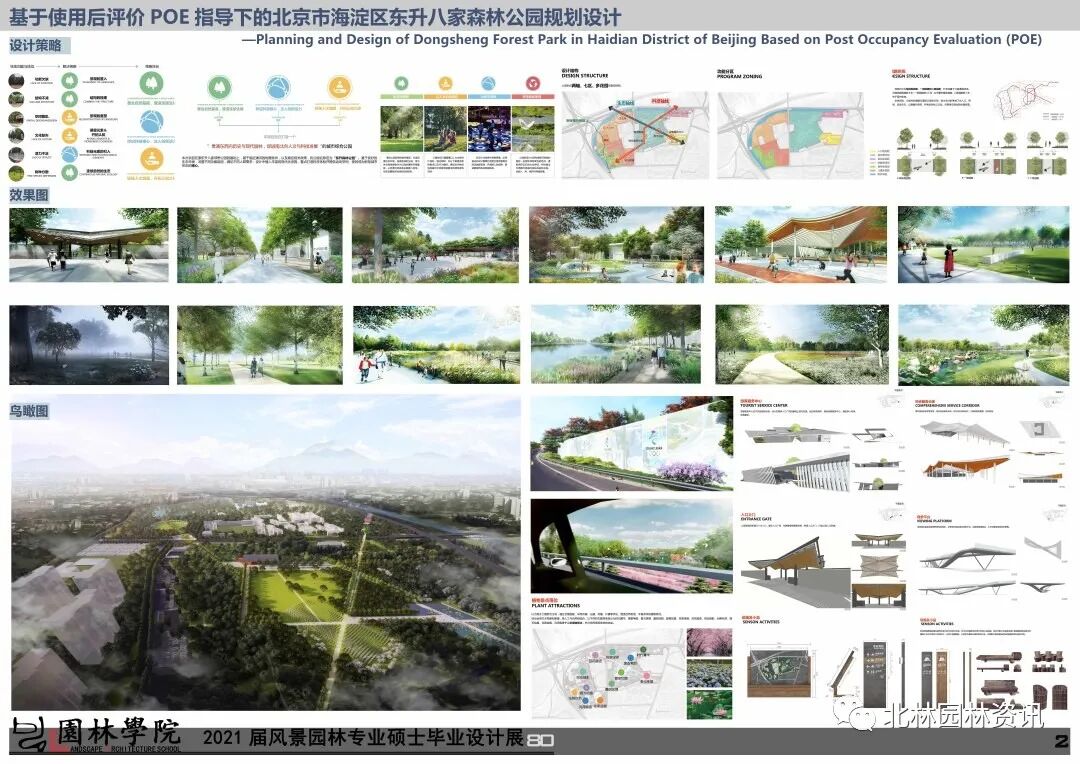This screenshot has width=1080, height=764.
Task: Open the DESIGN STRUCTURE map with crossing arrows
Action: tap(635, 136)
